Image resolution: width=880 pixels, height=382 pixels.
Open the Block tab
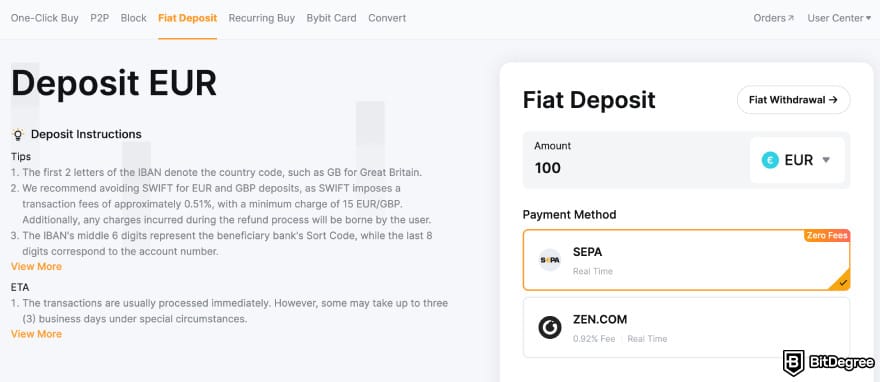tap(134, 18)
